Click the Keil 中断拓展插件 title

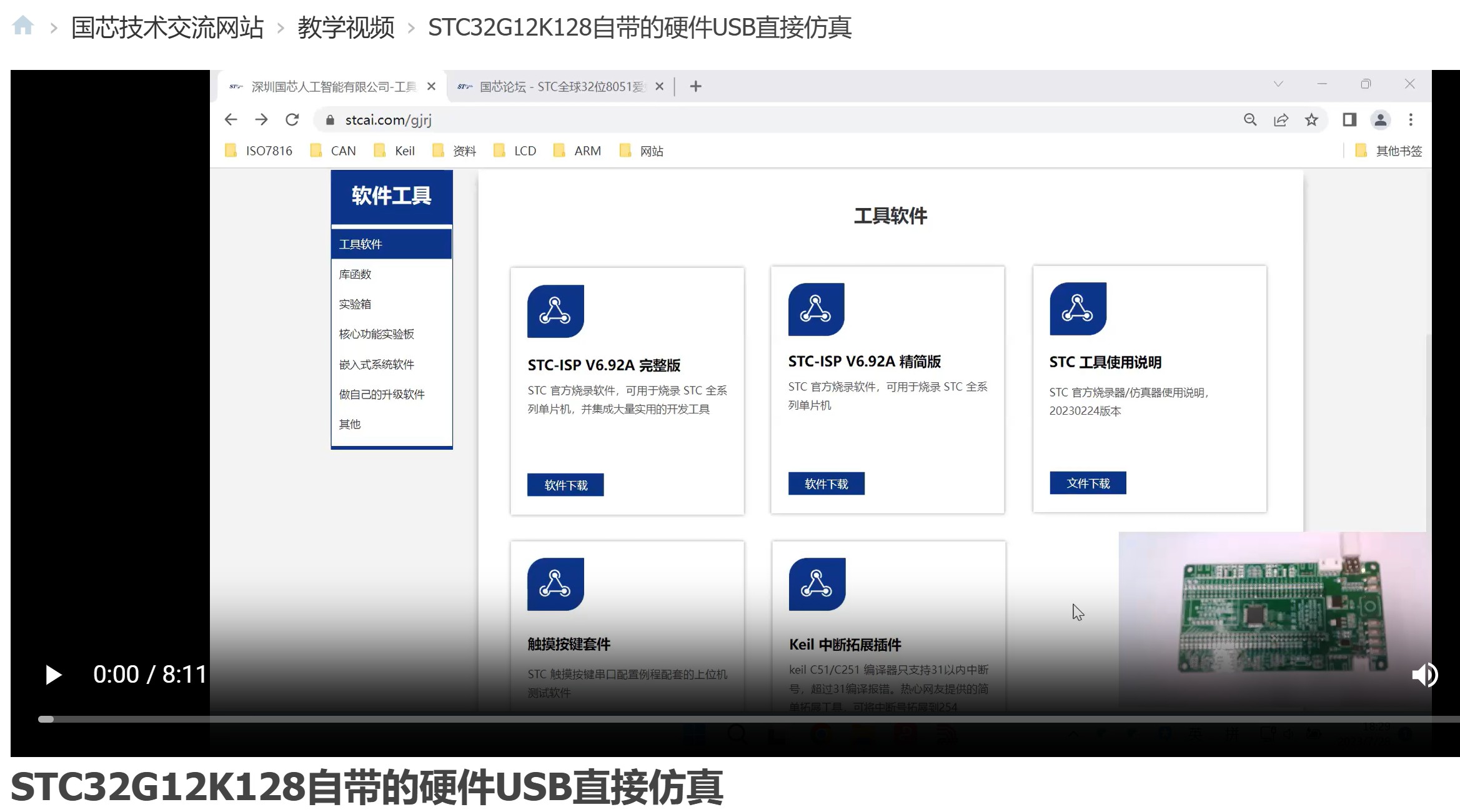click(845, 644)
